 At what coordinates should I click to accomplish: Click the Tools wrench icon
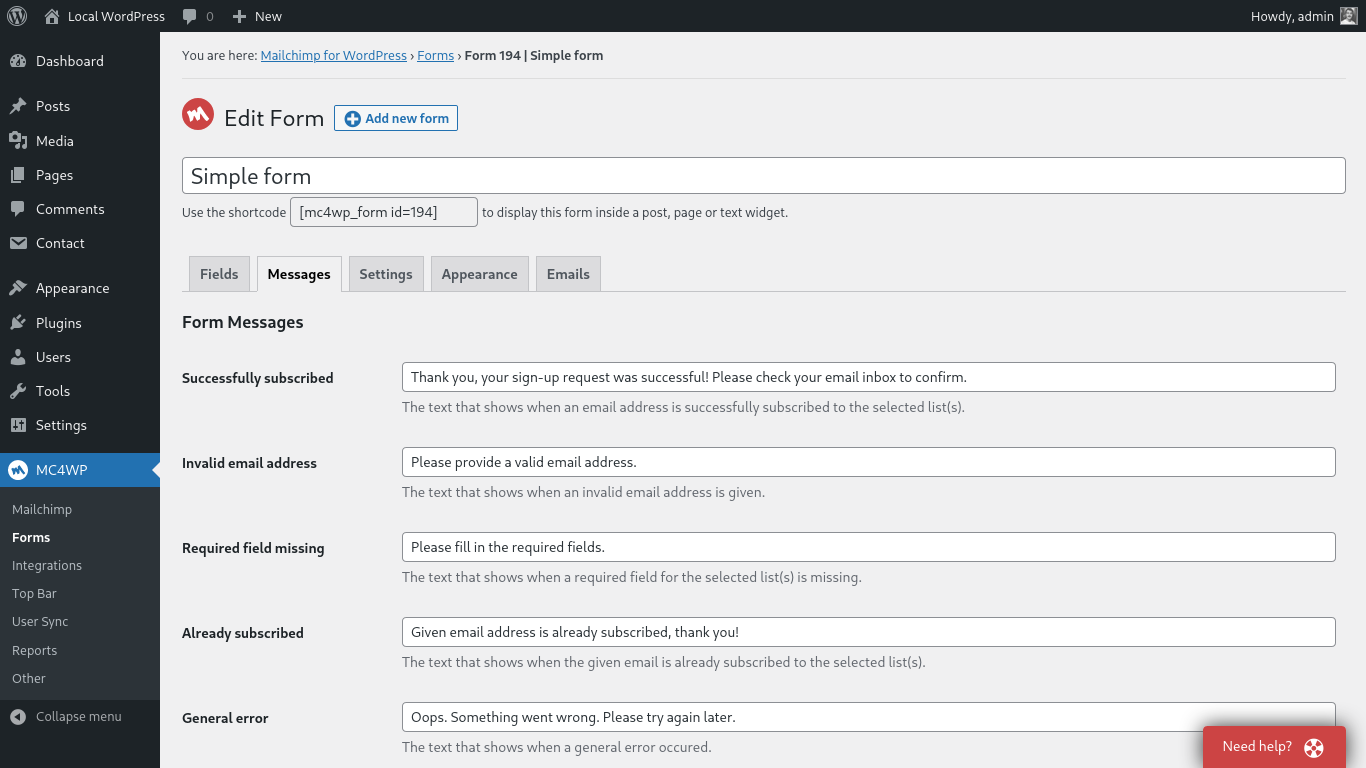point(18,391)
